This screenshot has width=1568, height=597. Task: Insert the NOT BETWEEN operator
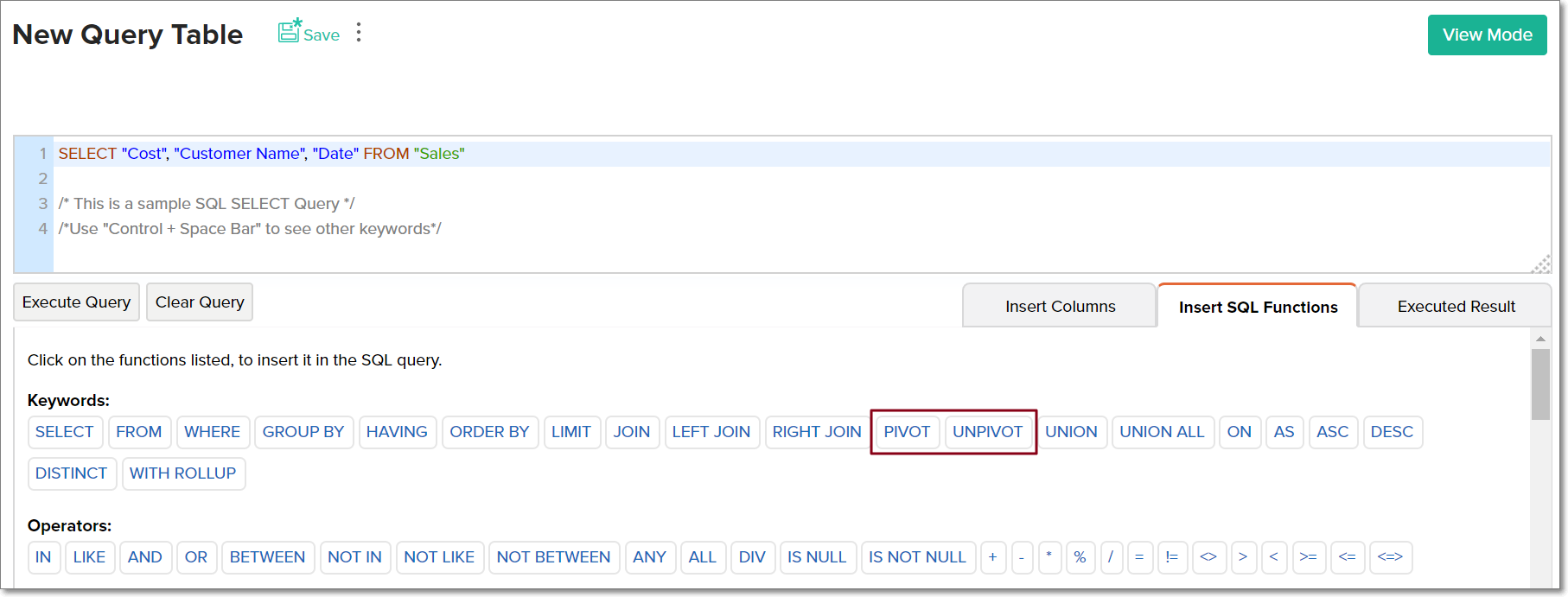coord(554,557)
